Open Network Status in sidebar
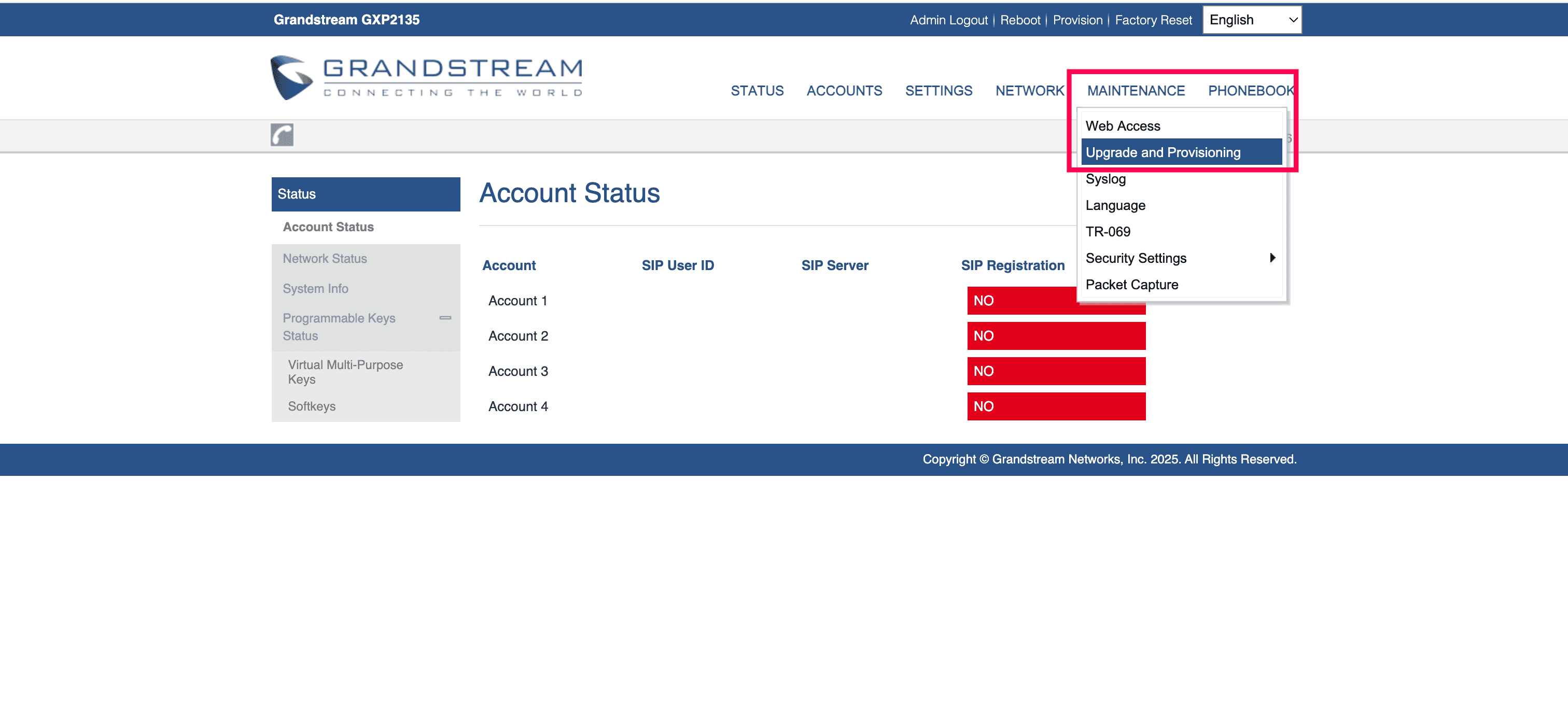The image size is (1568, 705). (x=325, y=259)
